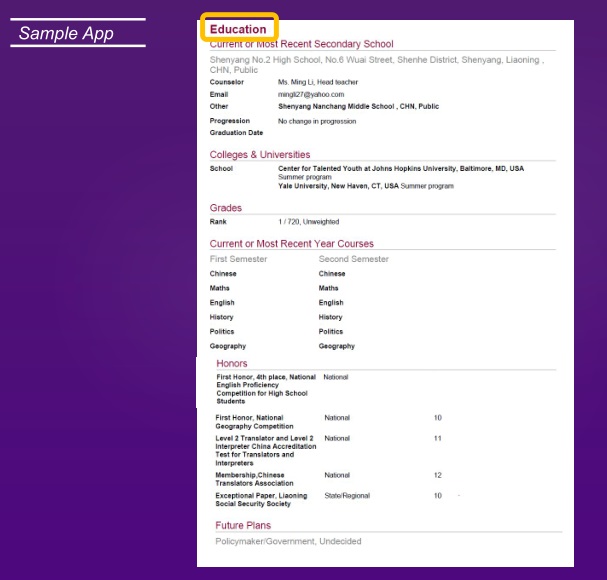Click the National English Proficiency Competition honor
The image size is (607, 580).
coord(266,389)
